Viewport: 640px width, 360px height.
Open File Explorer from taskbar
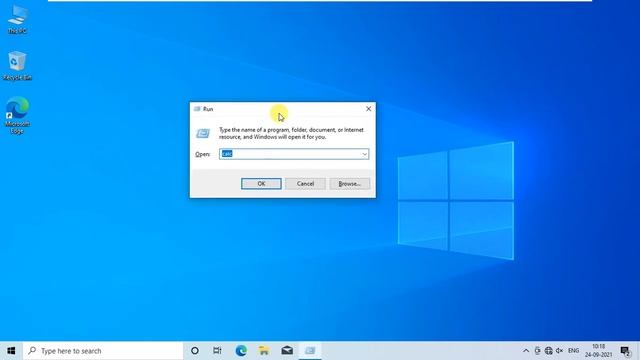point(264,351)
